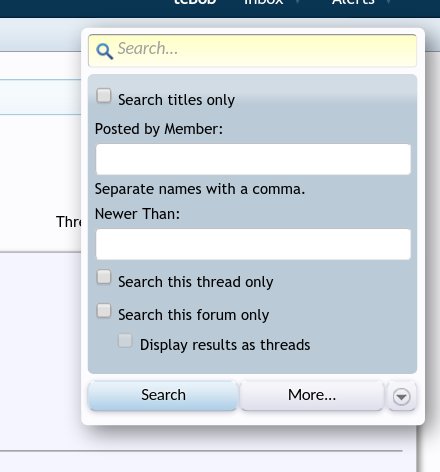Open the Inbox menu in the top bar
The width and height of the screenshot is (440, 472).
(x=264, y=3)
